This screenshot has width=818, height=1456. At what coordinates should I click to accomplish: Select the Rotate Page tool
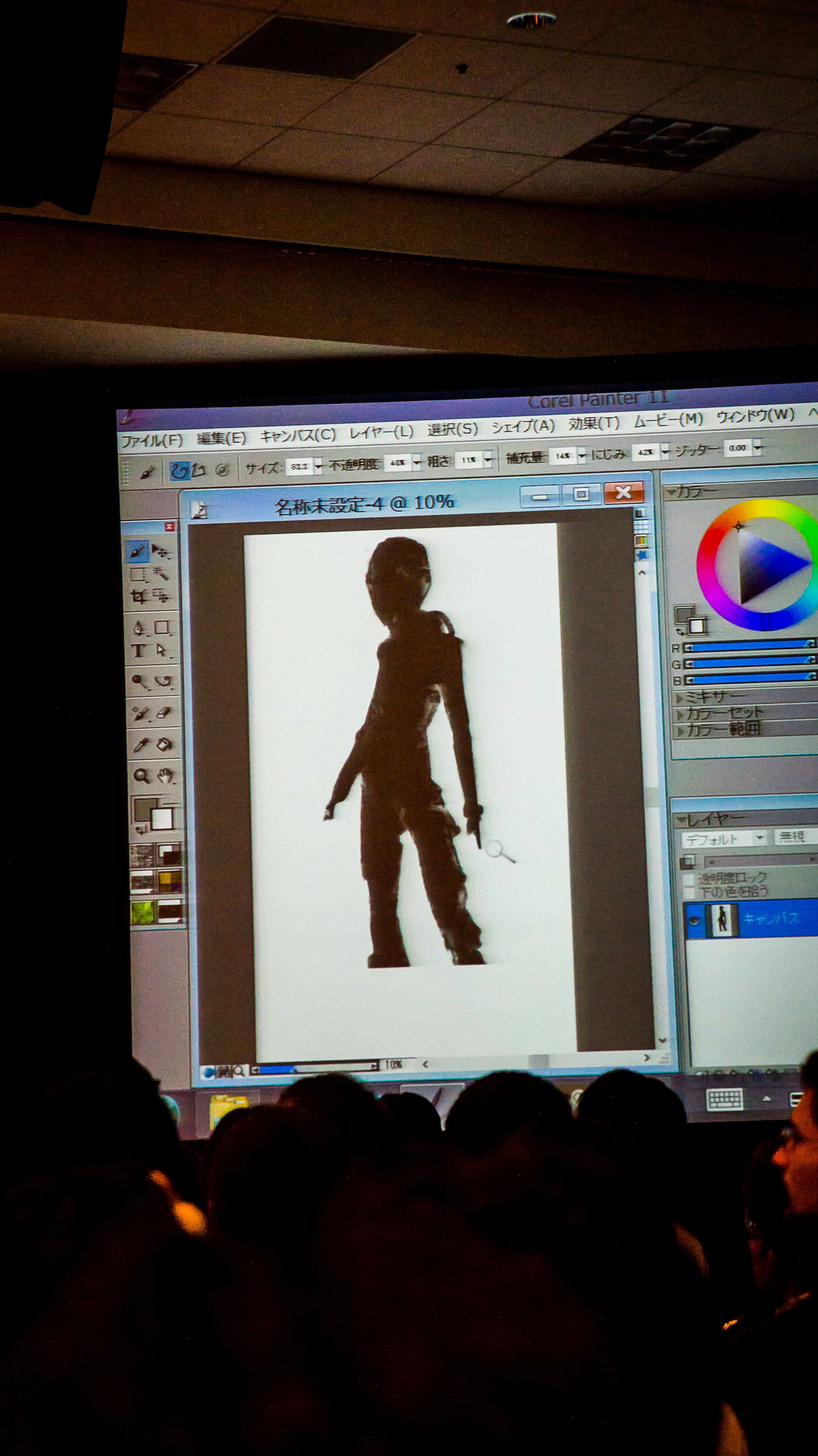click(163, 681)
